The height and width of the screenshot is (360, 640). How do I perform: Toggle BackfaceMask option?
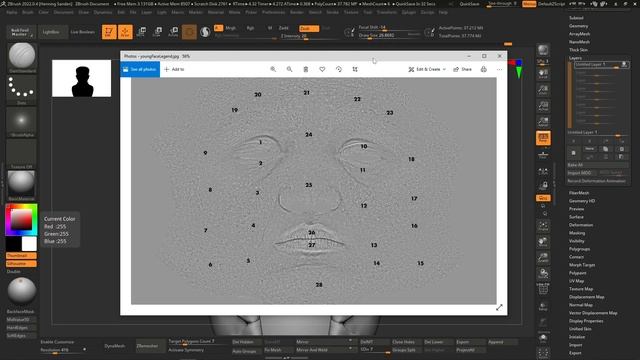[21, 311]
